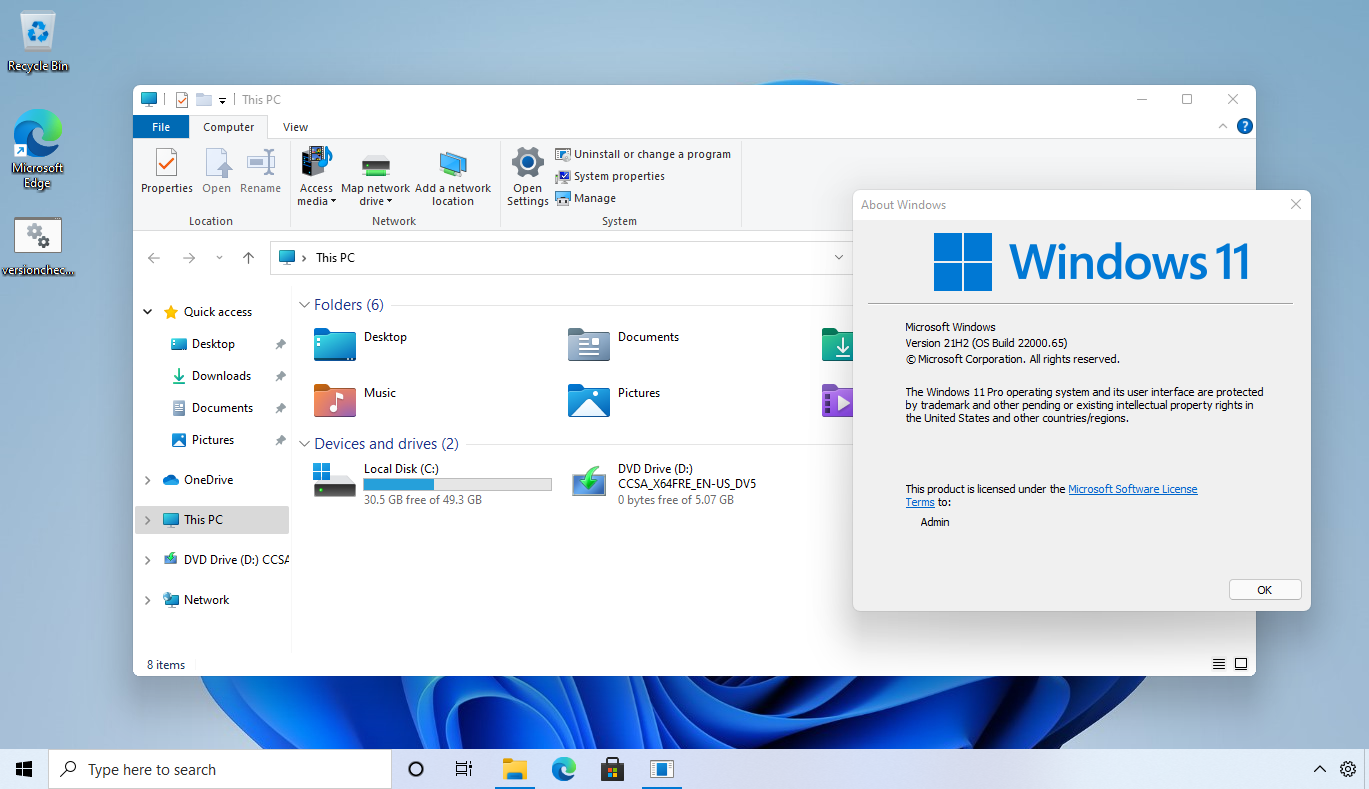Open the Microsoft Software License Terms link
This screenshot has width=1369, height=789.
coord(1052,496)
